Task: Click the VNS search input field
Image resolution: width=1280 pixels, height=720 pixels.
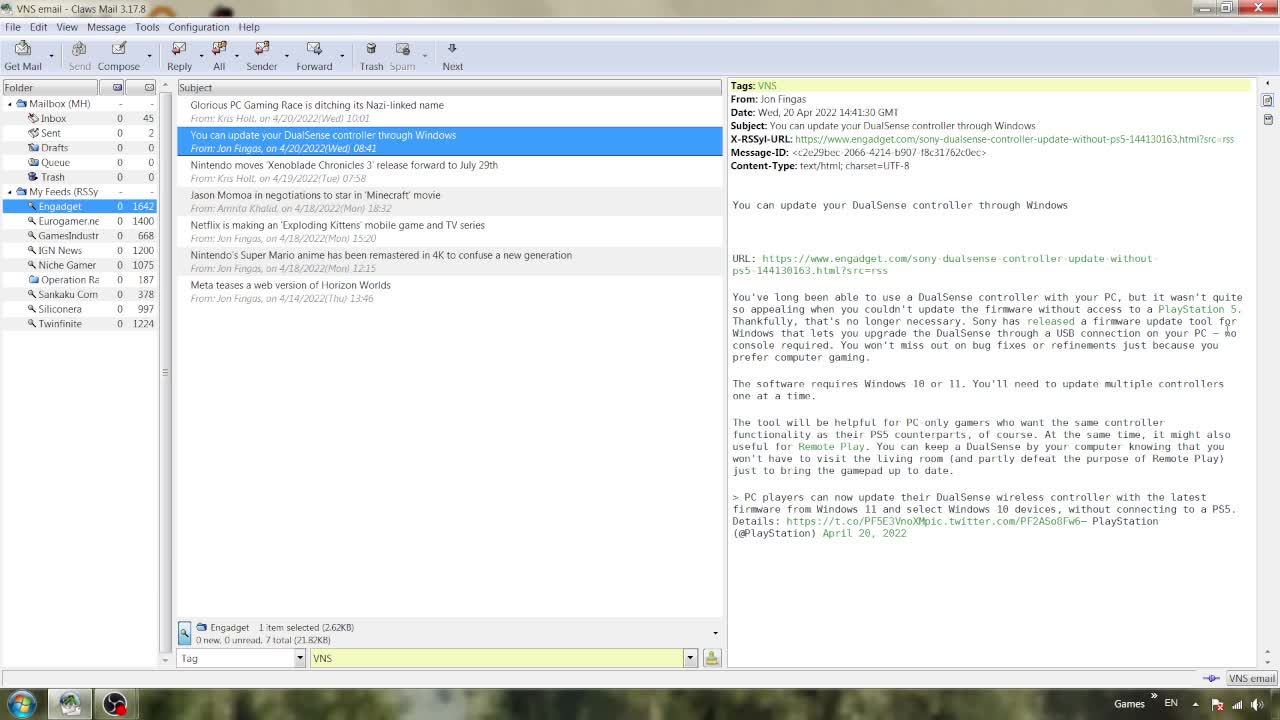Action: coord(497,658)
